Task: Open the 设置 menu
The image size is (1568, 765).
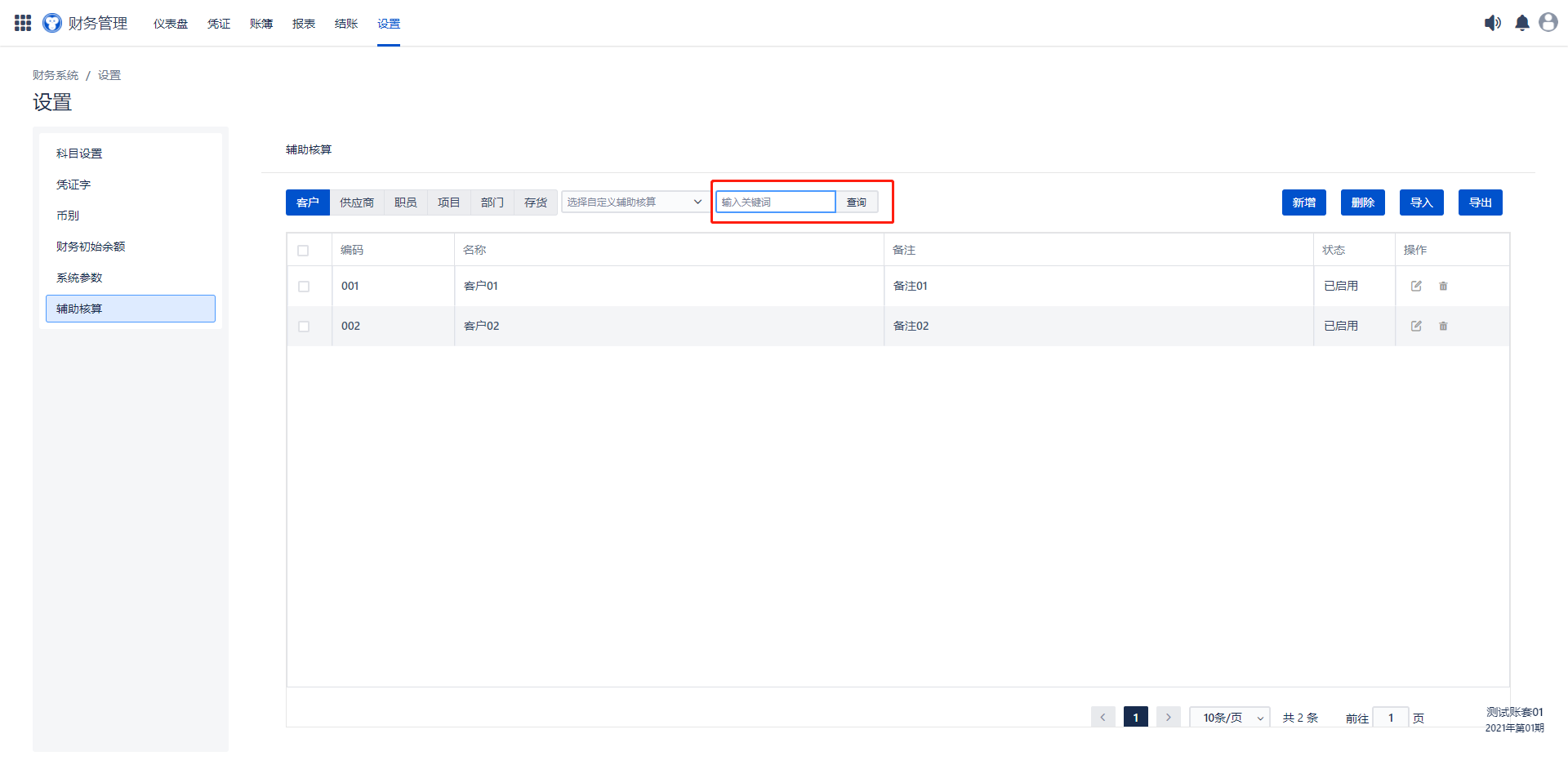Action: (389, 24)
